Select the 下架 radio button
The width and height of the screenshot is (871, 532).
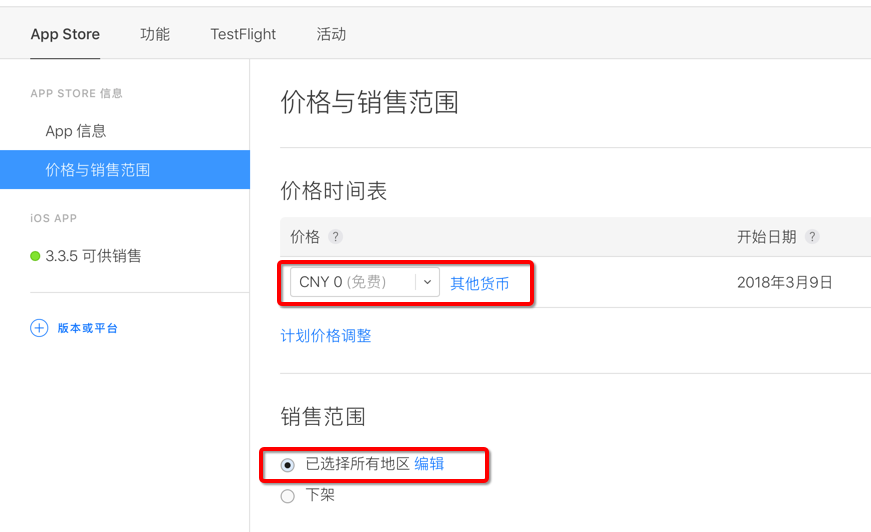[287, 496]
